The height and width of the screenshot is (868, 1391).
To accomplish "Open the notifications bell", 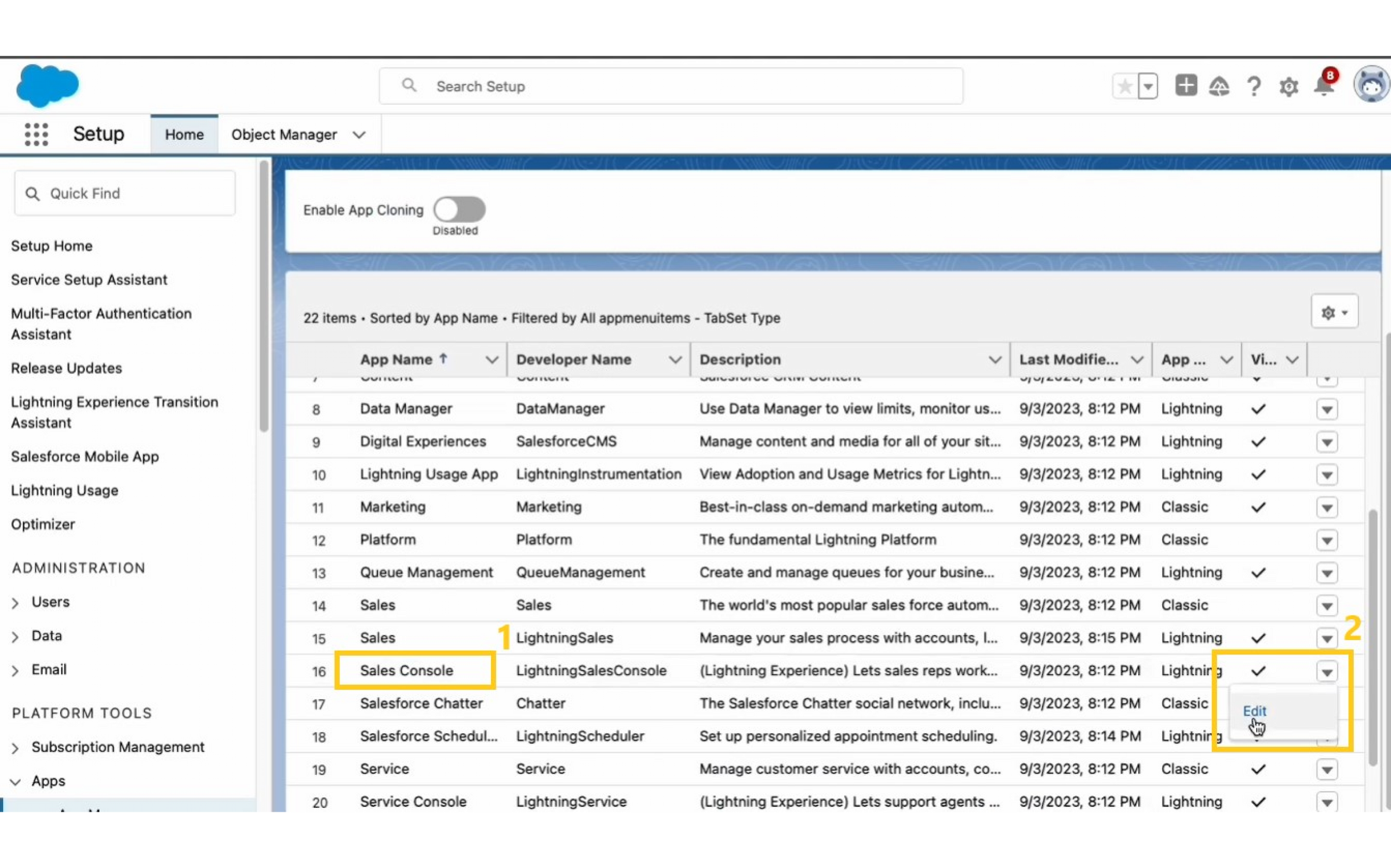I will (1324, 86).
